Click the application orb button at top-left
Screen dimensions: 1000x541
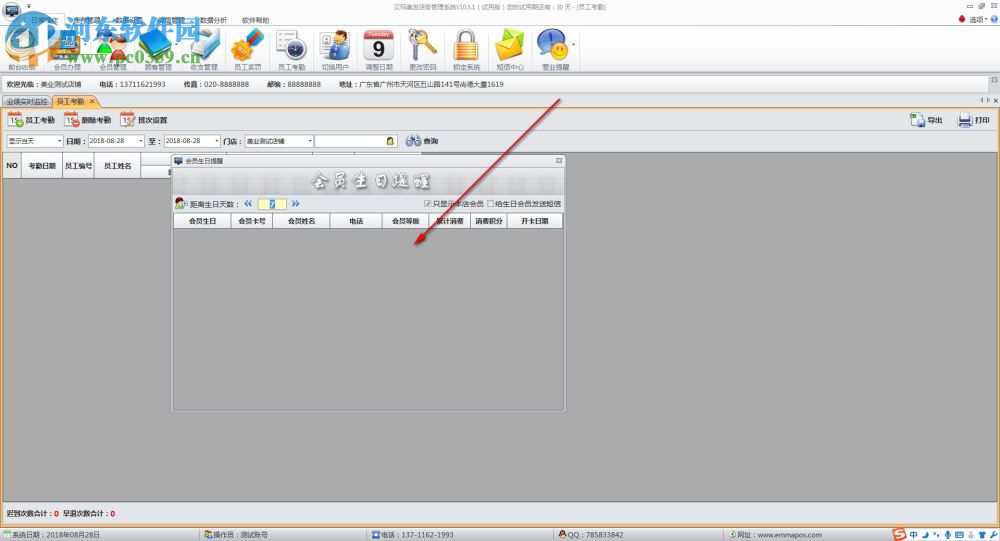pos(11,10)
